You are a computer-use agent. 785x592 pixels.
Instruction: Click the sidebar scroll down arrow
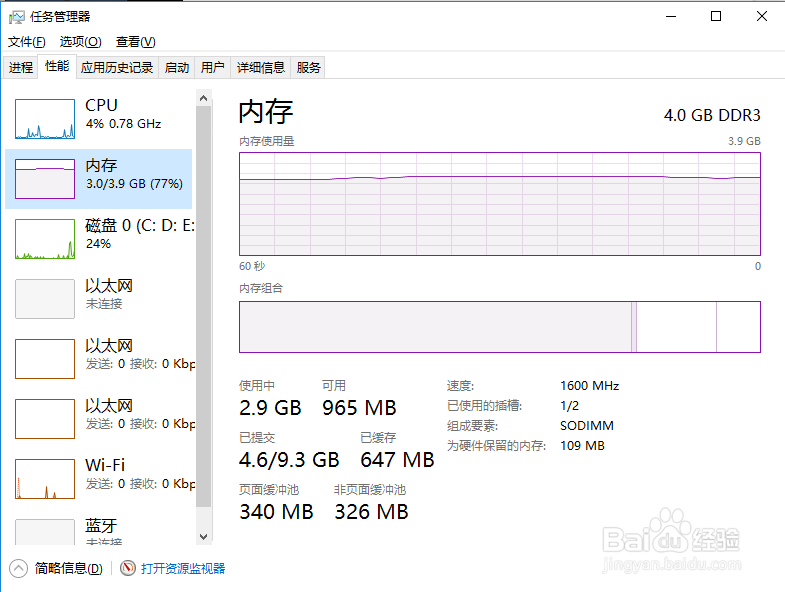click(203, 536)
